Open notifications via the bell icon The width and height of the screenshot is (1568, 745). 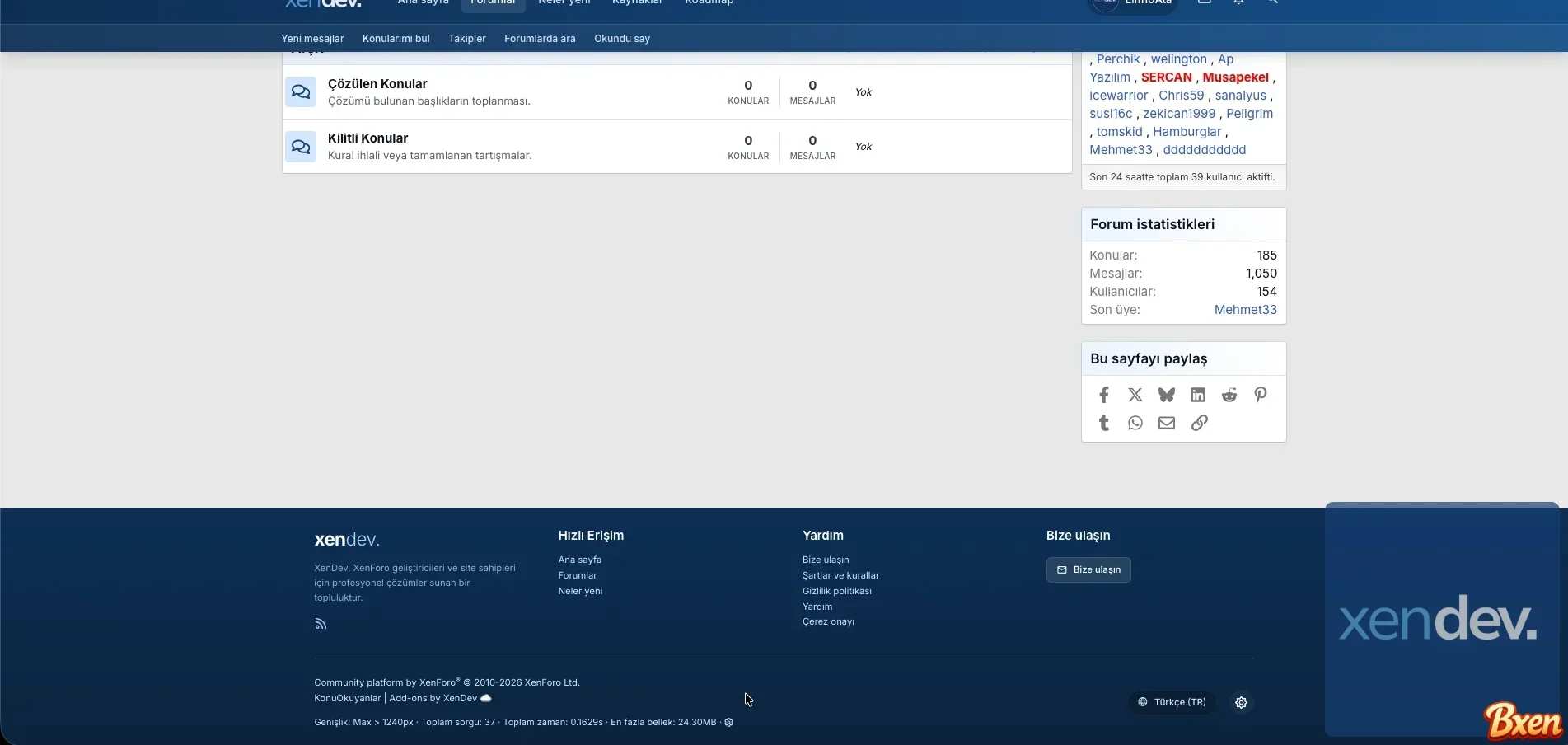1238,2
